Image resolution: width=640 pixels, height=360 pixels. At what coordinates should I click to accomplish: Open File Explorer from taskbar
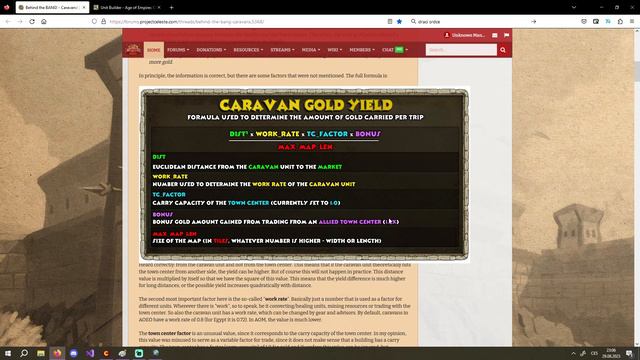[41, 353]
